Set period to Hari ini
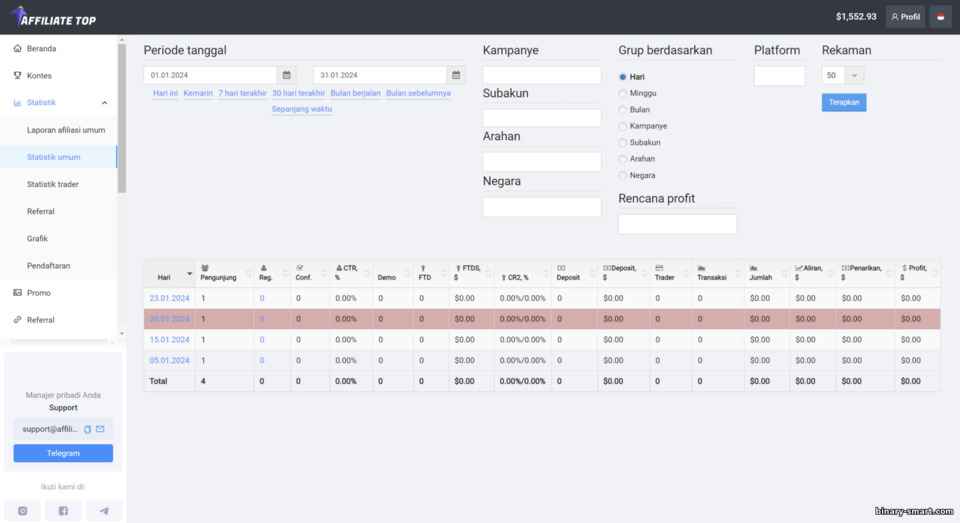960x523 pixels. click(165, 93)
